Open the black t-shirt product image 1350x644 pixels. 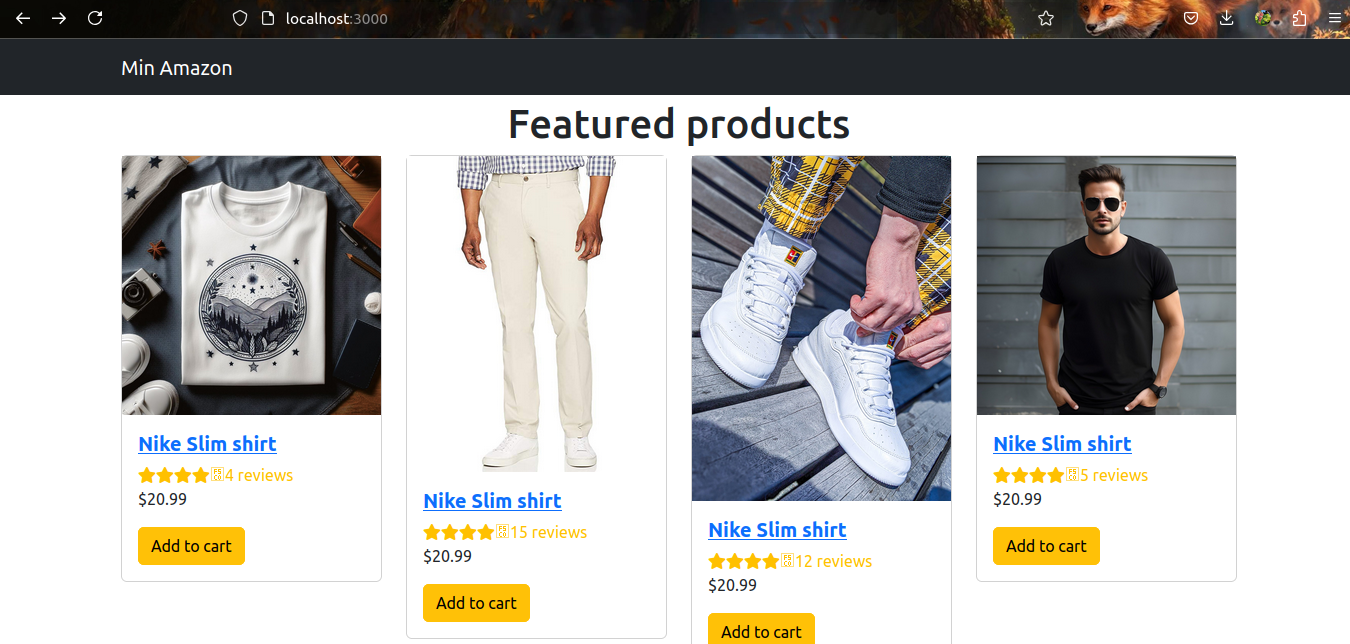1106,285
